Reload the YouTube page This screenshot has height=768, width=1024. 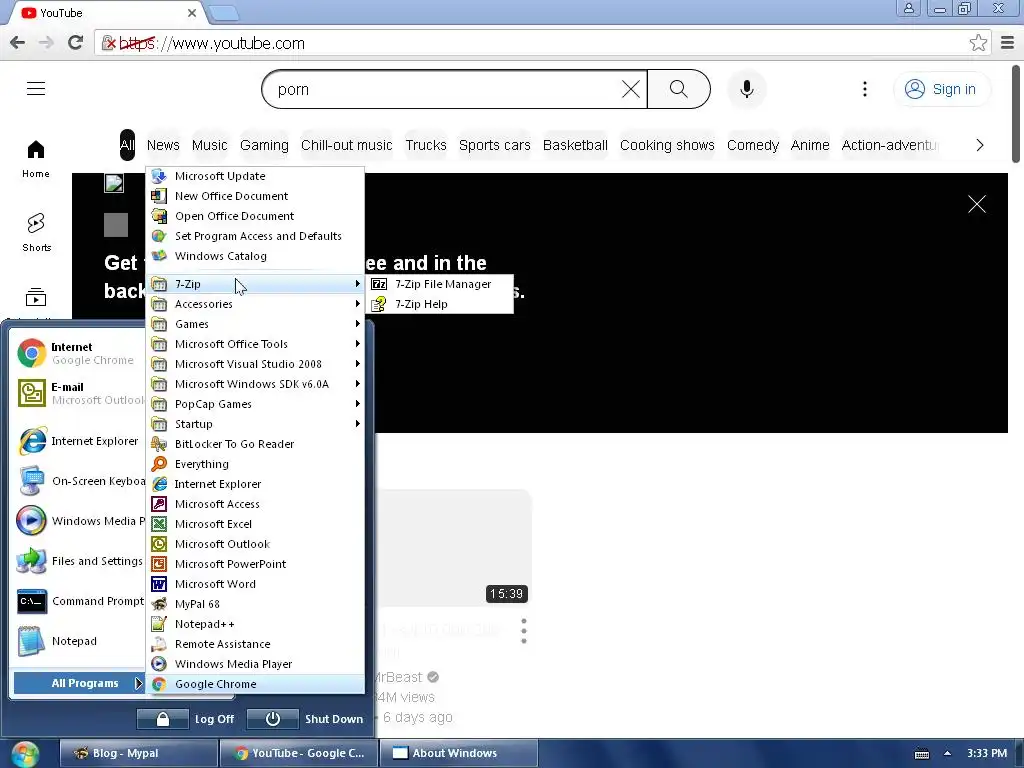point(75,43)
